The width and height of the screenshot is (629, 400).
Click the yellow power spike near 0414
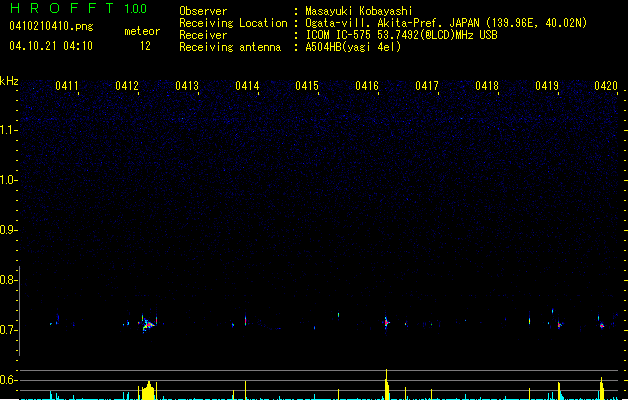pos(246,390)
